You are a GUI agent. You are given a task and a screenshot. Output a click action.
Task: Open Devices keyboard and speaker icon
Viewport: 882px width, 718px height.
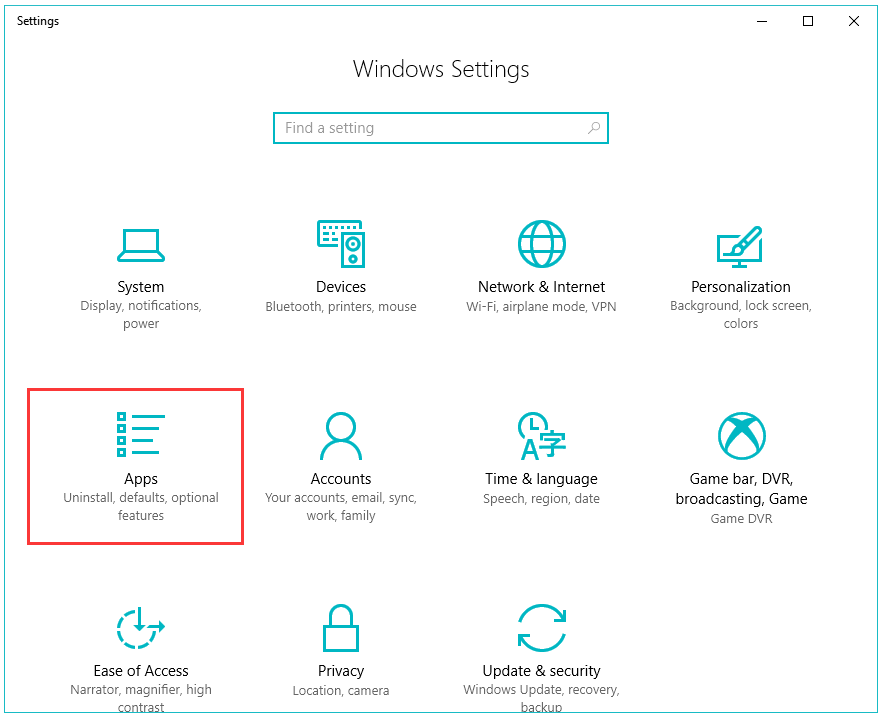coord(341,244)
